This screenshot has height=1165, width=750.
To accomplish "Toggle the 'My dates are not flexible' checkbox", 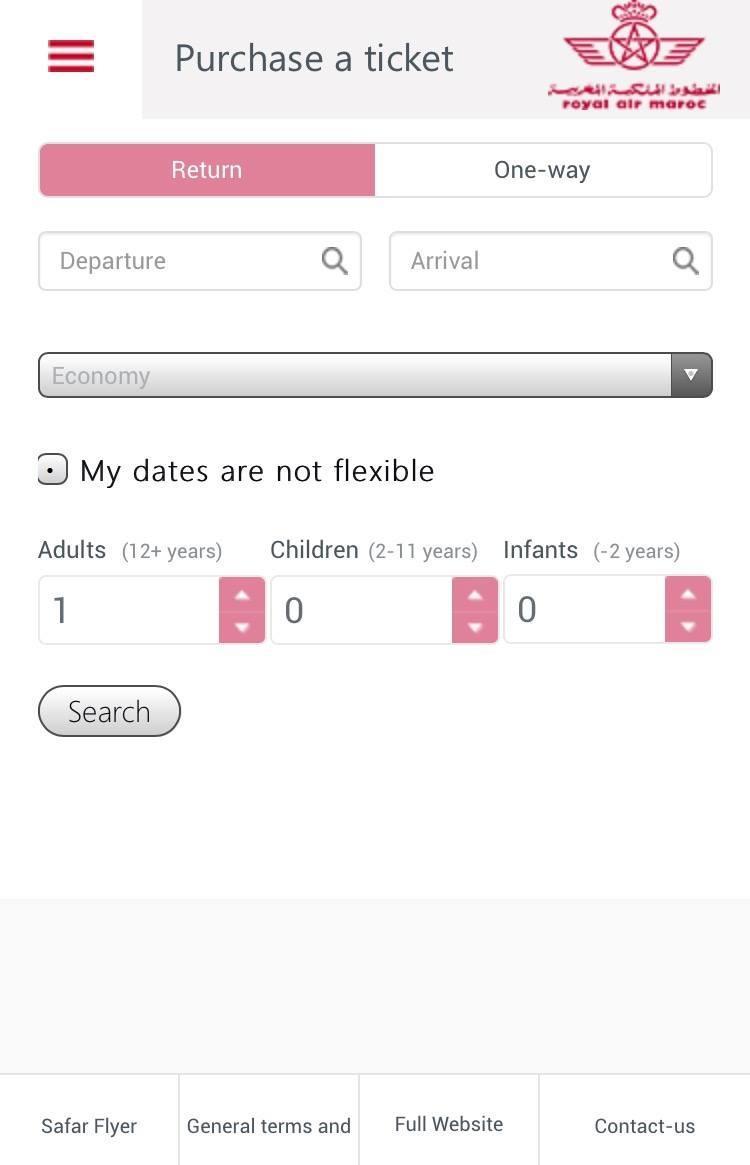I will (x=52, y=469).
